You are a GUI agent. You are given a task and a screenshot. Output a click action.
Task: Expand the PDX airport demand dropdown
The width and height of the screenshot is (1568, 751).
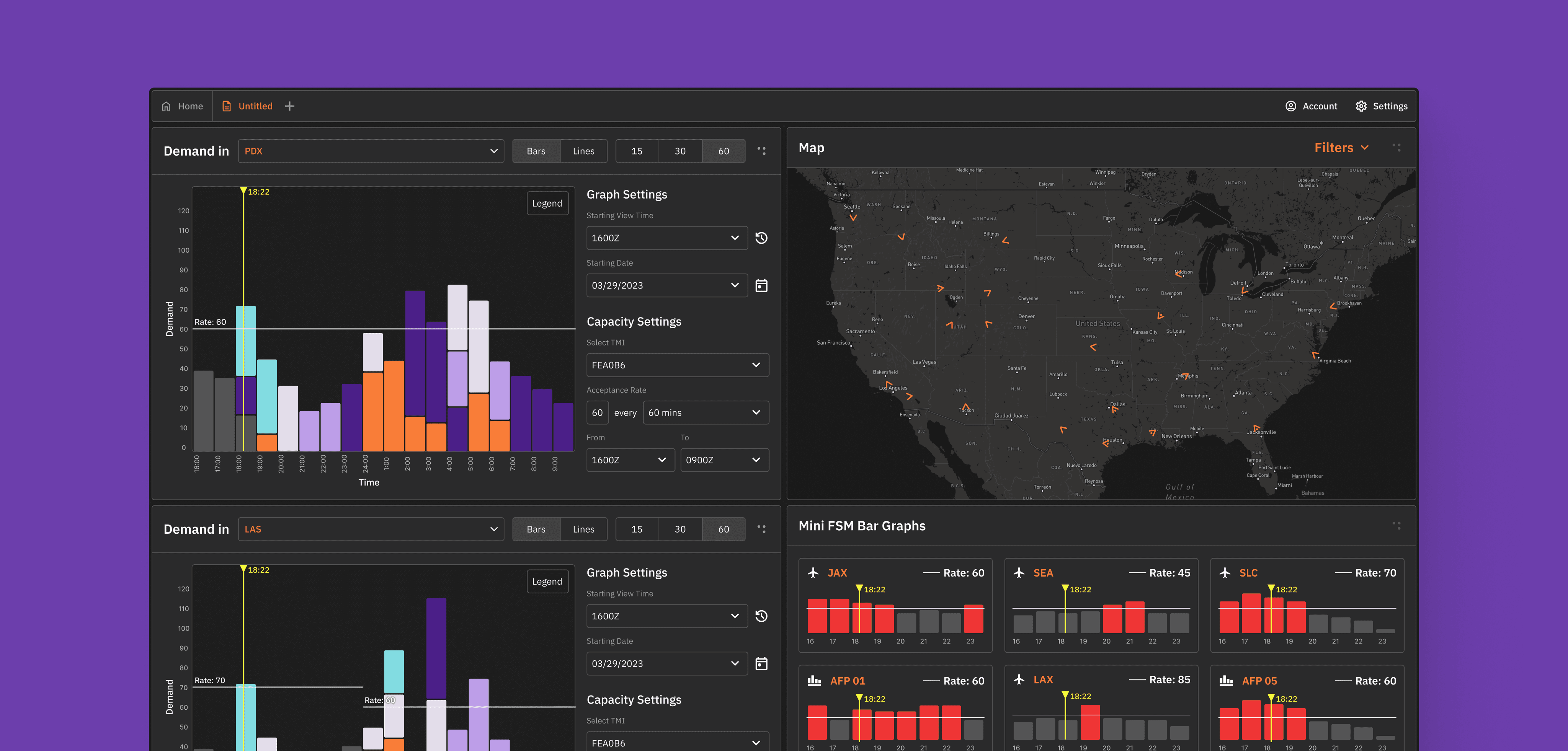371,151
